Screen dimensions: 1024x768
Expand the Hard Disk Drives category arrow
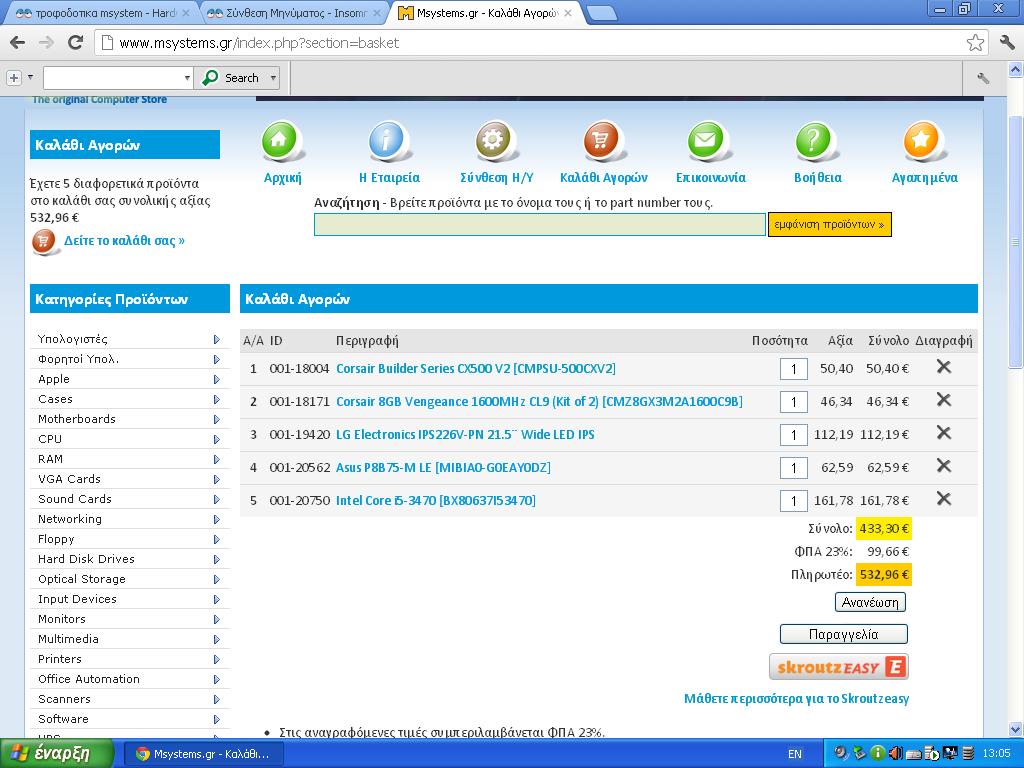click(x=217, y=560)
